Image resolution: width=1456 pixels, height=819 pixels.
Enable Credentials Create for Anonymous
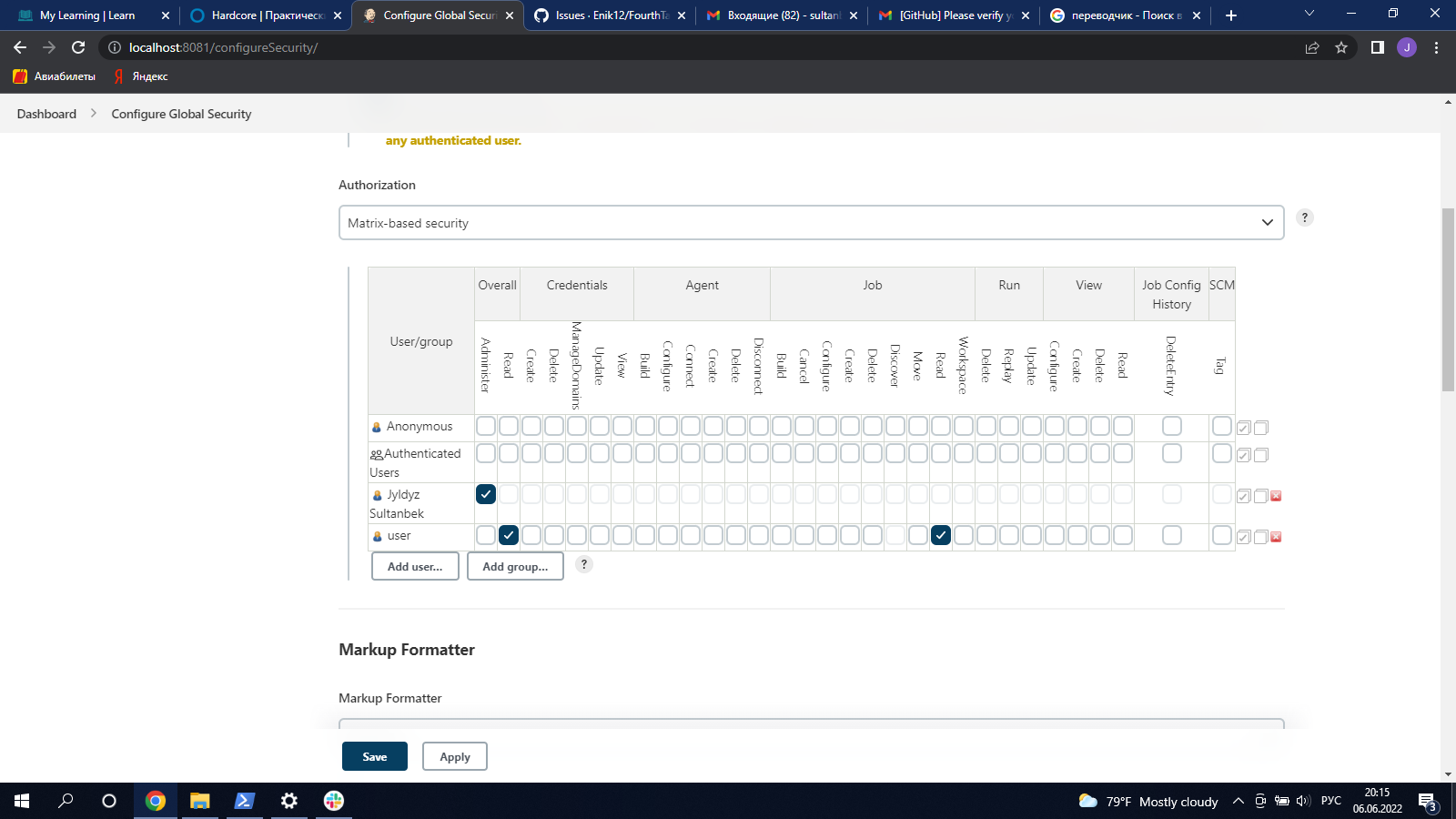531,426
